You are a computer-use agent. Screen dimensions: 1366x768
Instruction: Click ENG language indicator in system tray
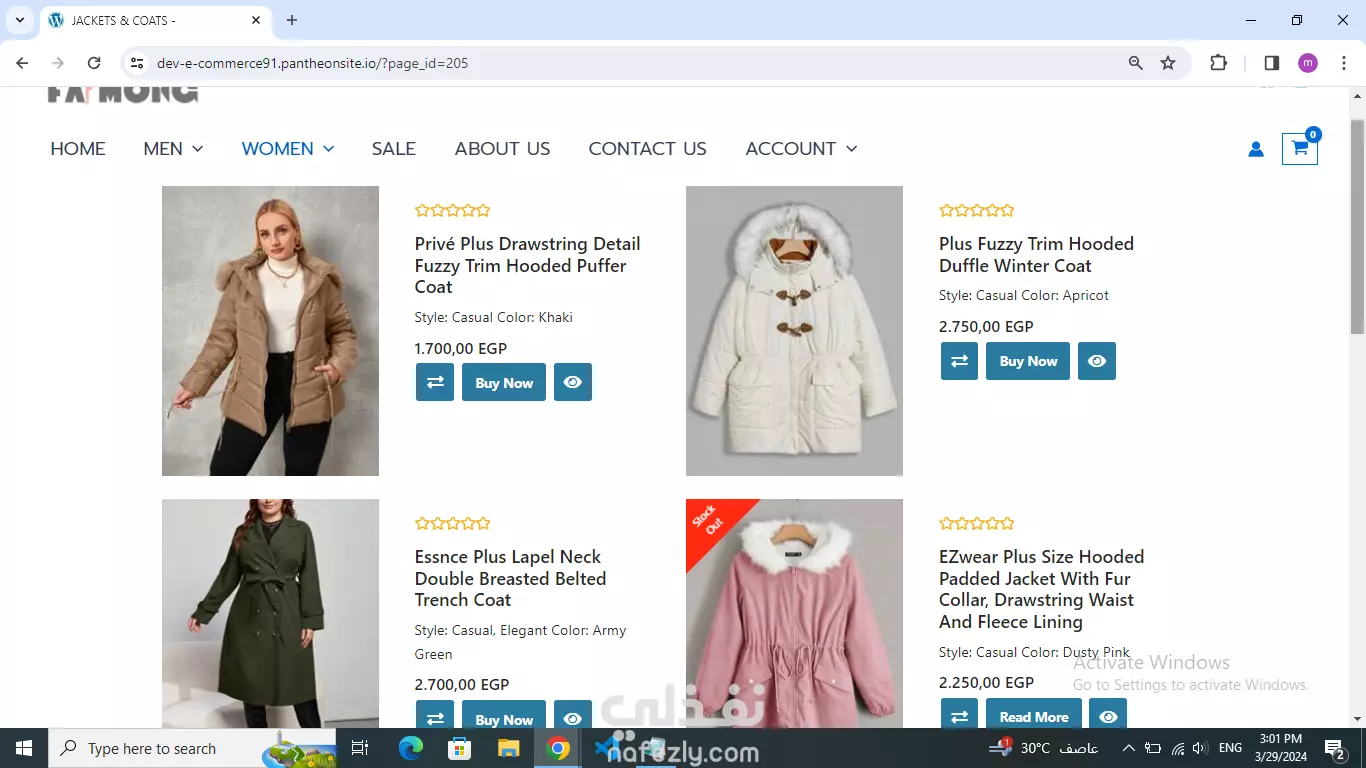[1230, 748]
